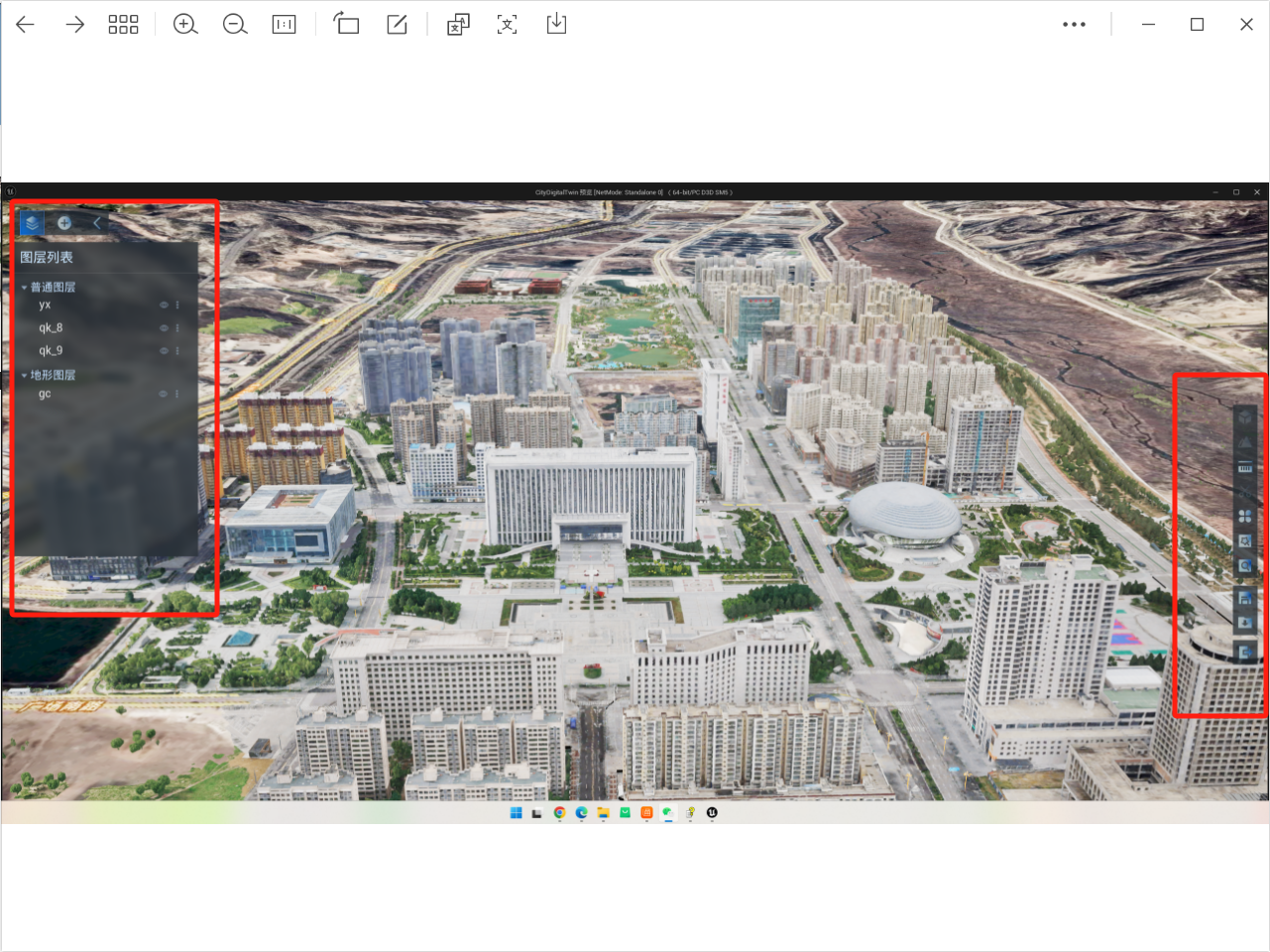Open Task View on the taskbar
1270x952 pixels.
click(536, 813)
